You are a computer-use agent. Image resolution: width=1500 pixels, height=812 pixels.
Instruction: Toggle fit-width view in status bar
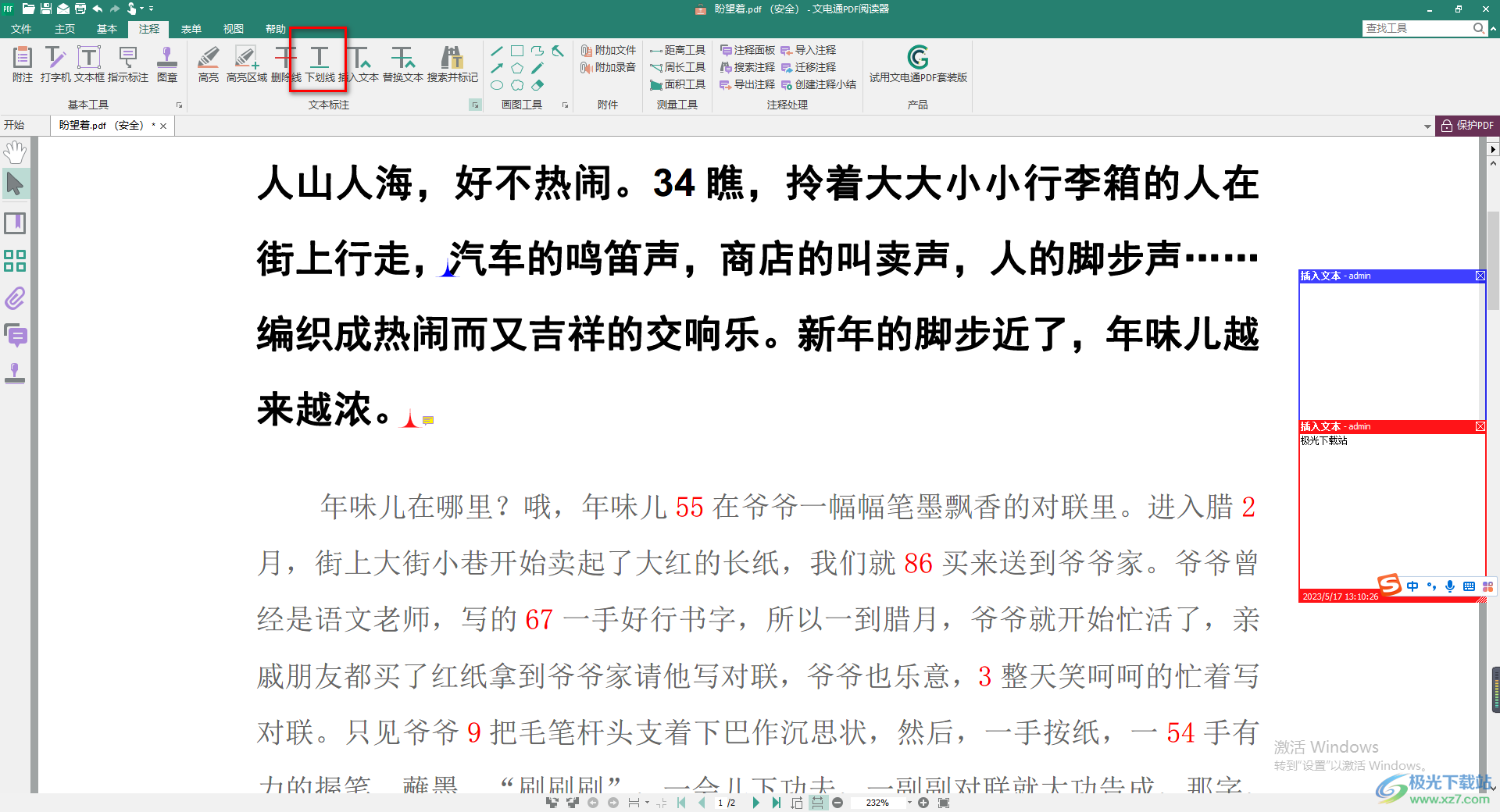pos(817,803)
